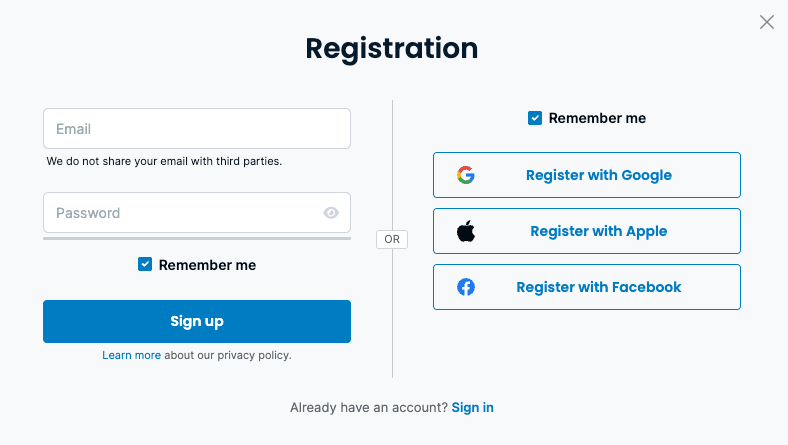Click the Google logo icon
This screenshot has width=788, height=445.
pos(466,175)
